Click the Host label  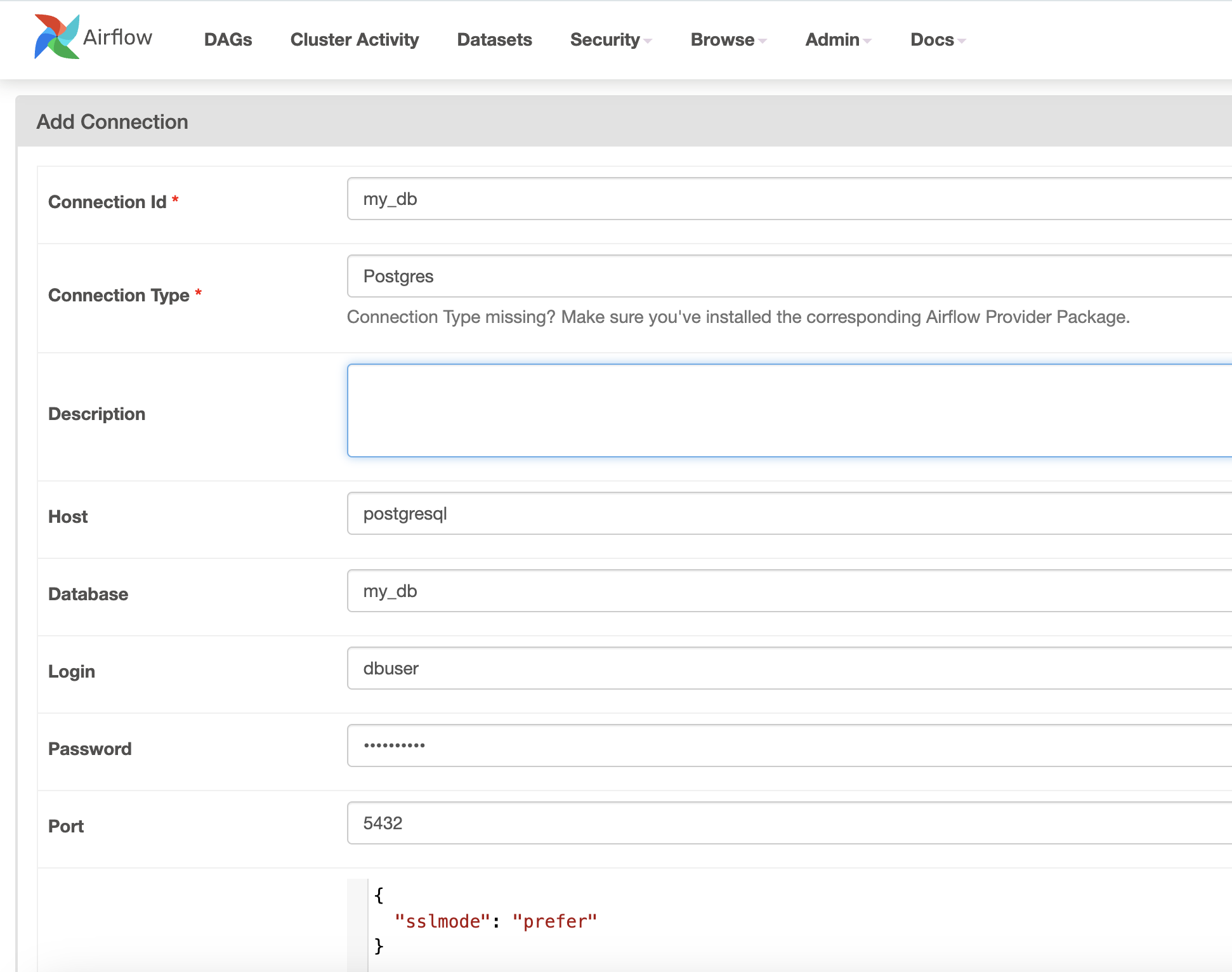click(68, 516)
